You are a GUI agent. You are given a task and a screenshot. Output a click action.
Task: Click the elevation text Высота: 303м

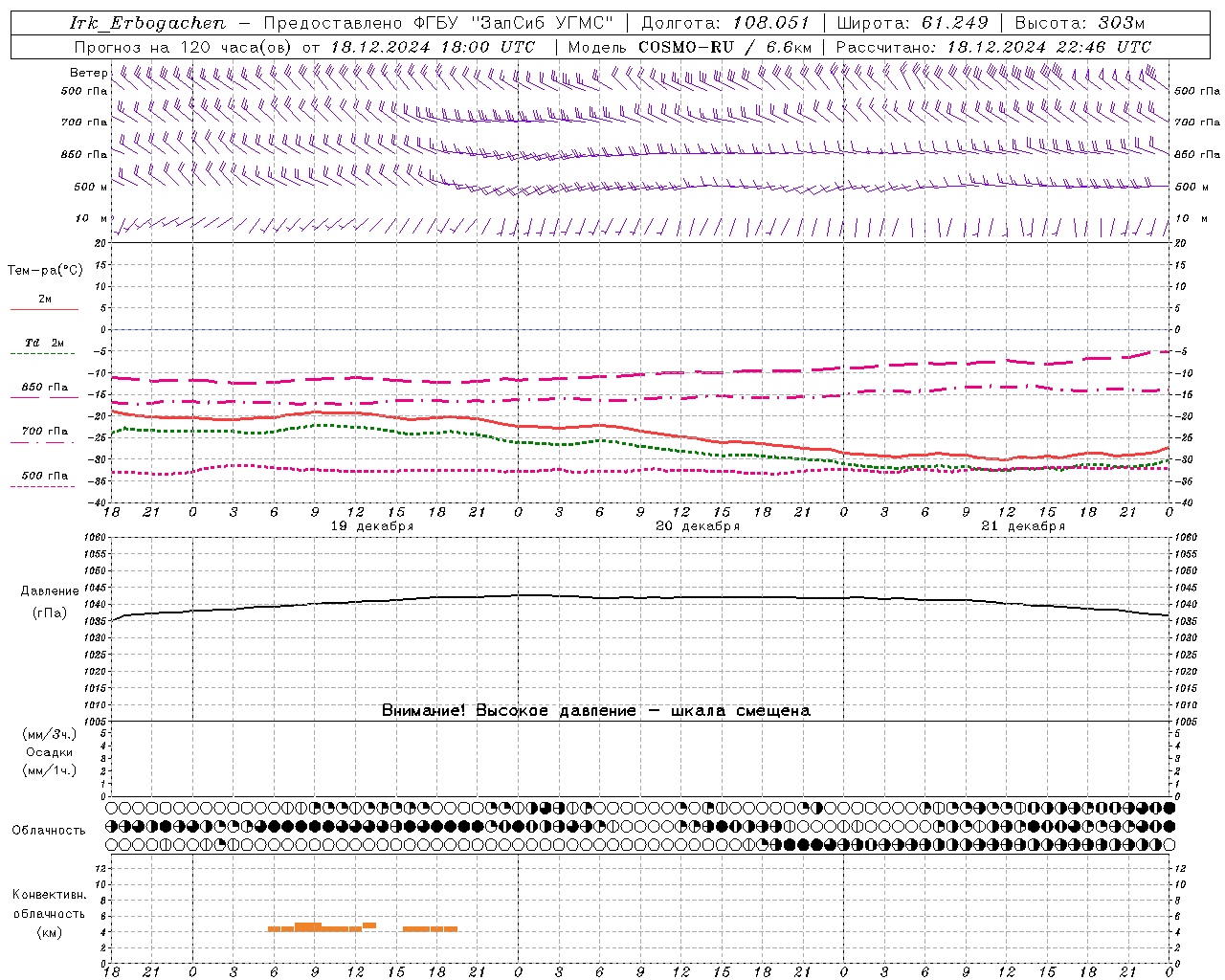pos(1080,23)
